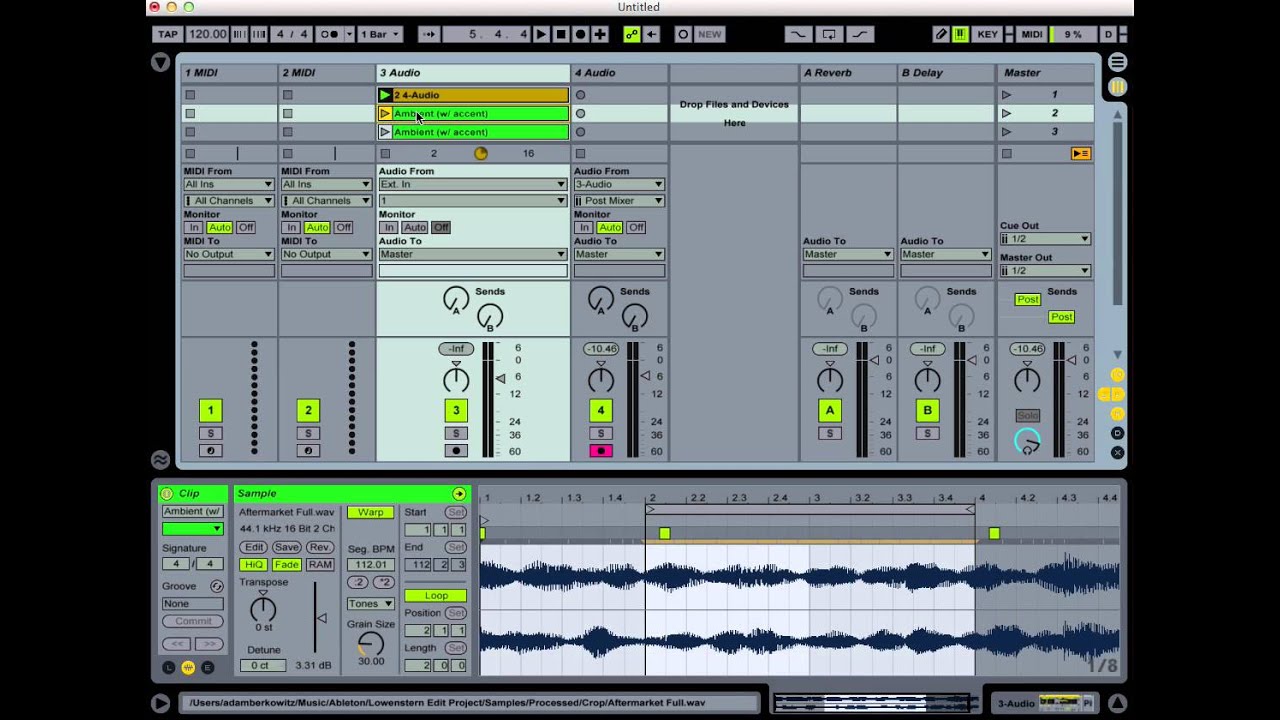The height and width of the screenshot is (720, 1280).
Task: Toggle the Draw Mode pencil icon
Action: click(941, 34)
